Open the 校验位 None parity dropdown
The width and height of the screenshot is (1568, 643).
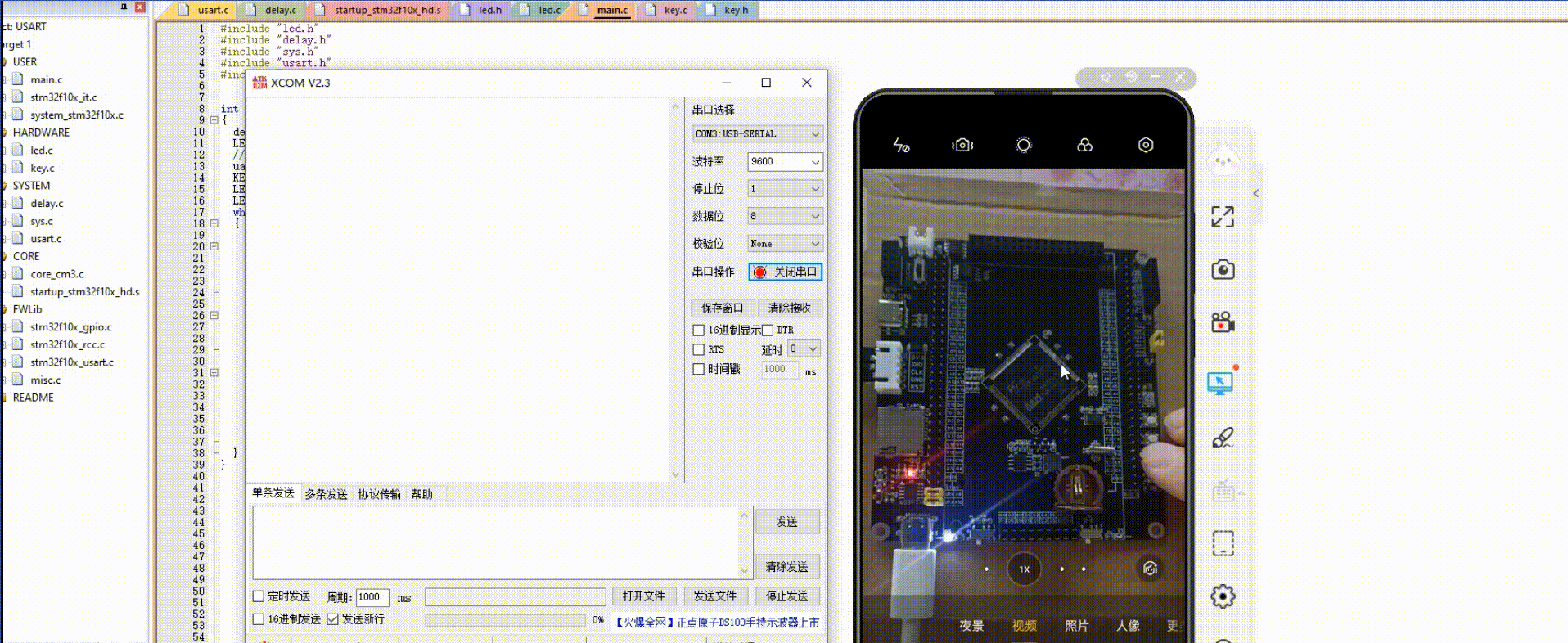click(785, 244)
